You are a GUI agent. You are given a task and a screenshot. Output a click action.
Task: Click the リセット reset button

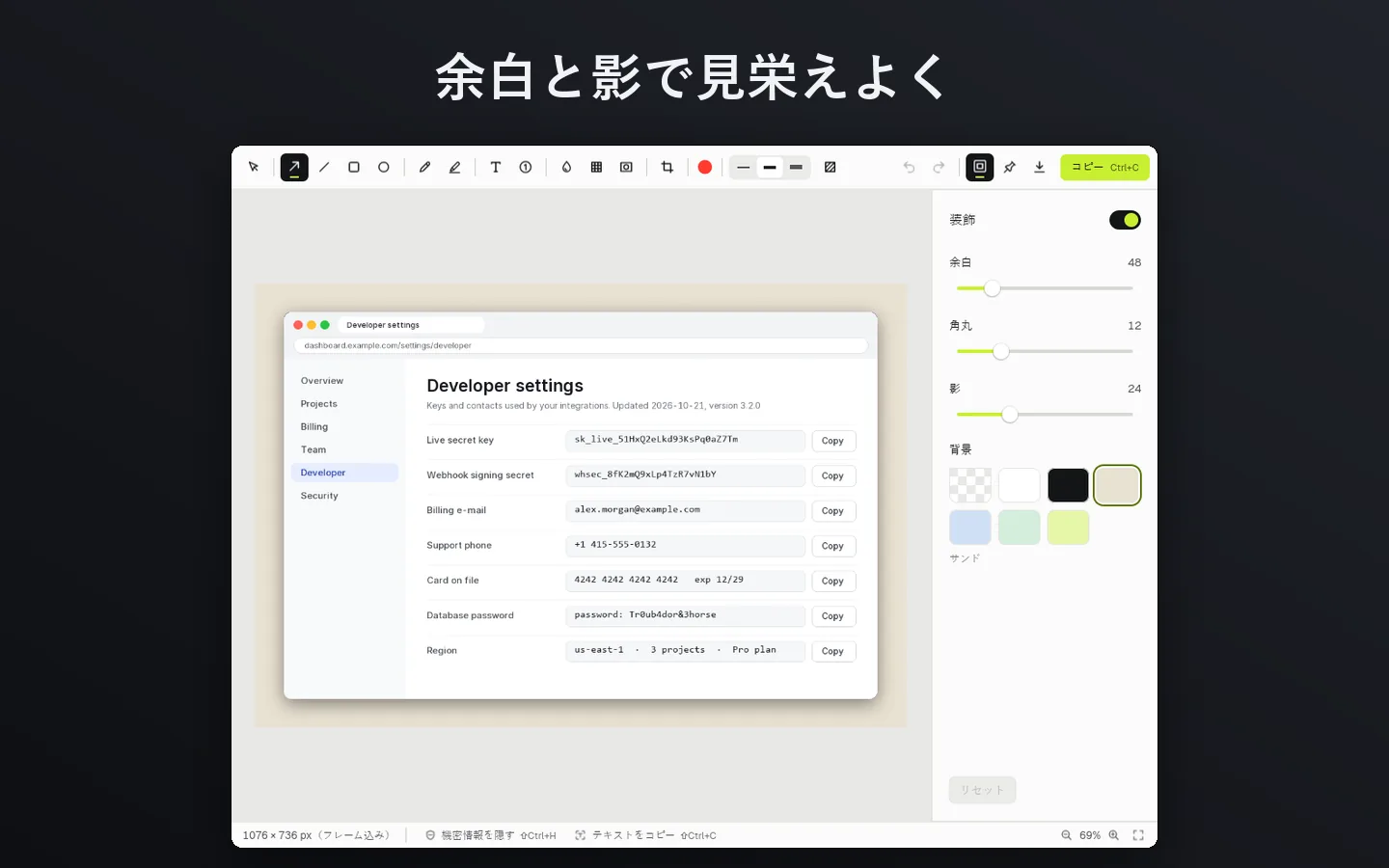(983, 790)
